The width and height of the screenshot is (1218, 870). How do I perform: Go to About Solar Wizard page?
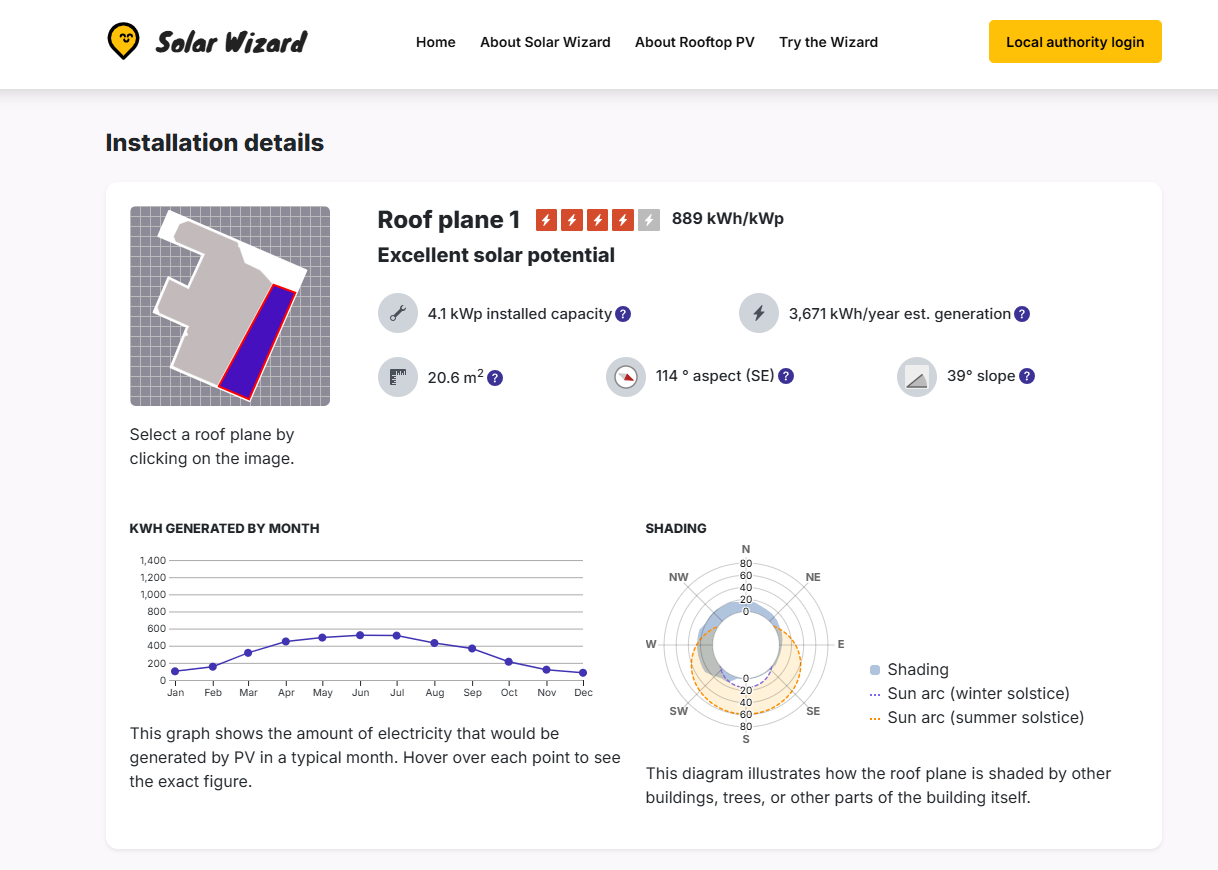coord(545,42)
